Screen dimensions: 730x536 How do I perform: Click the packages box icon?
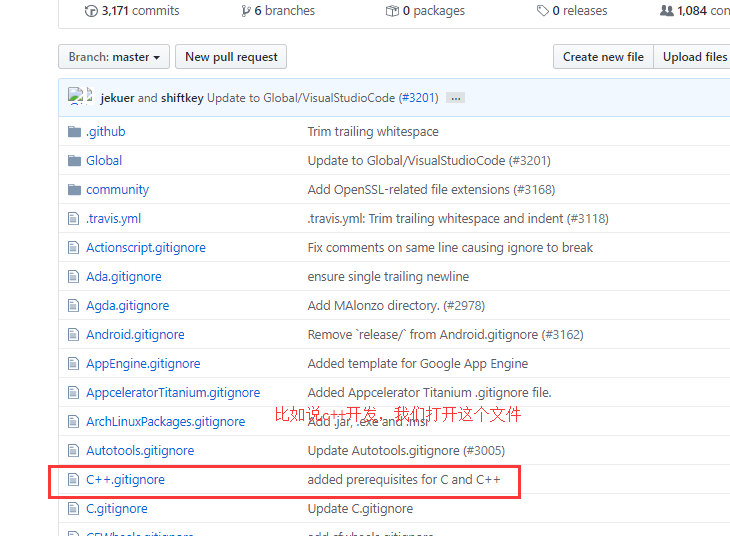click(392, 11)
